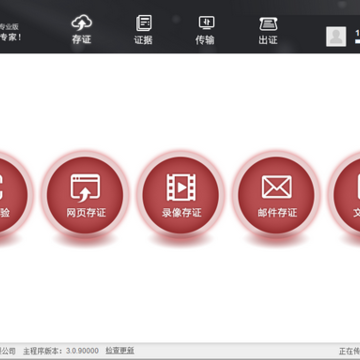Click the user avatar picture
Viewport: 360px width, 360px height.
click(x=336, y=36)
